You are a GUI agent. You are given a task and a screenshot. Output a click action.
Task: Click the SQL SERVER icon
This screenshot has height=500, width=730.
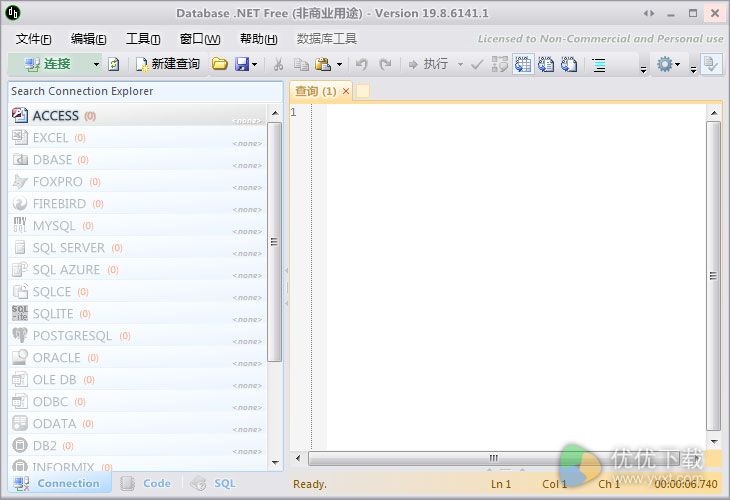[20, 247]
